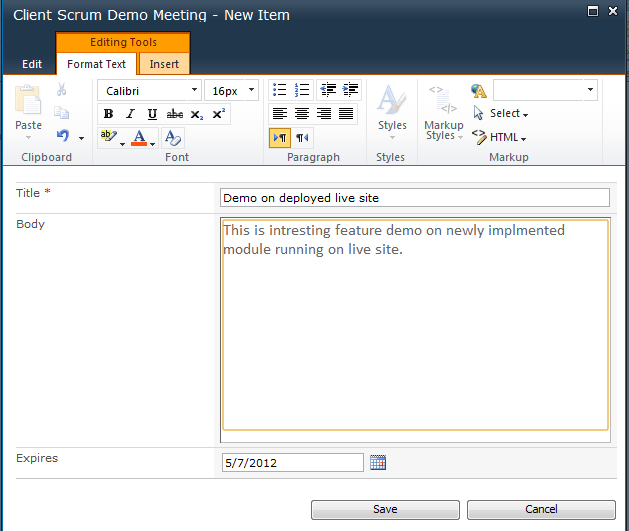
Task: Open the HTML dropdown
Action: (499, 137)
